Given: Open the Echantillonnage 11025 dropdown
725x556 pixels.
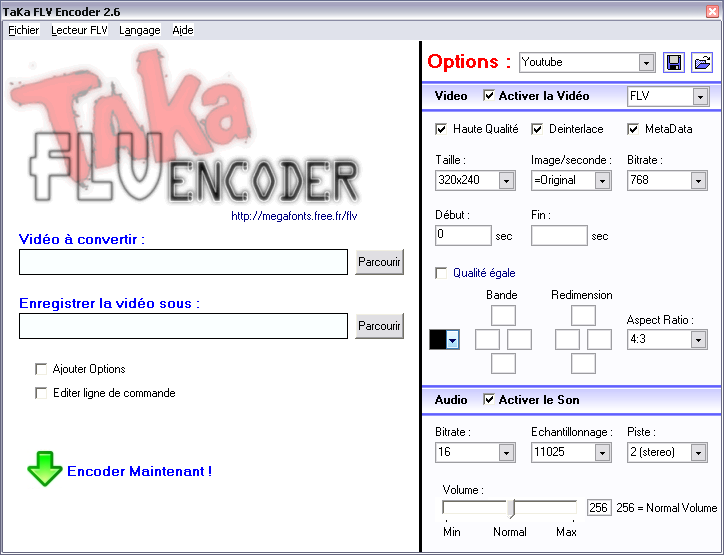Looking at the screenshot, I should [x=602, y=453].
